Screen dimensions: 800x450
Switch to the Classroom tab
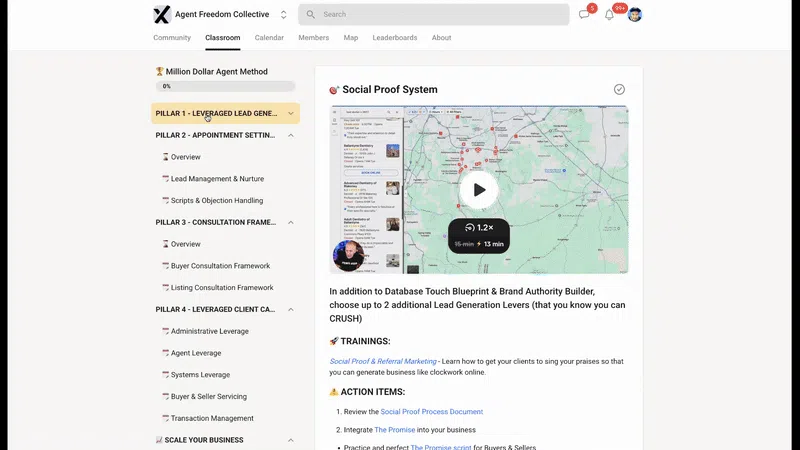click(222, 38)
